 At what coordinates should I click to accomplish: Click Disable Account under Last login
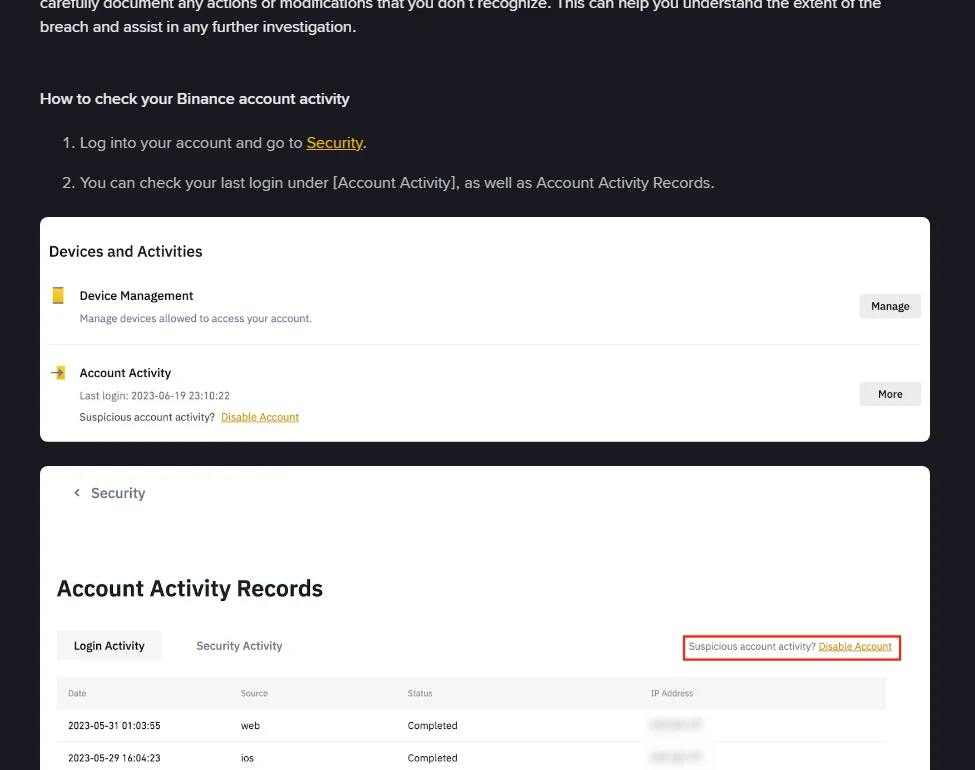coord(260,417)
